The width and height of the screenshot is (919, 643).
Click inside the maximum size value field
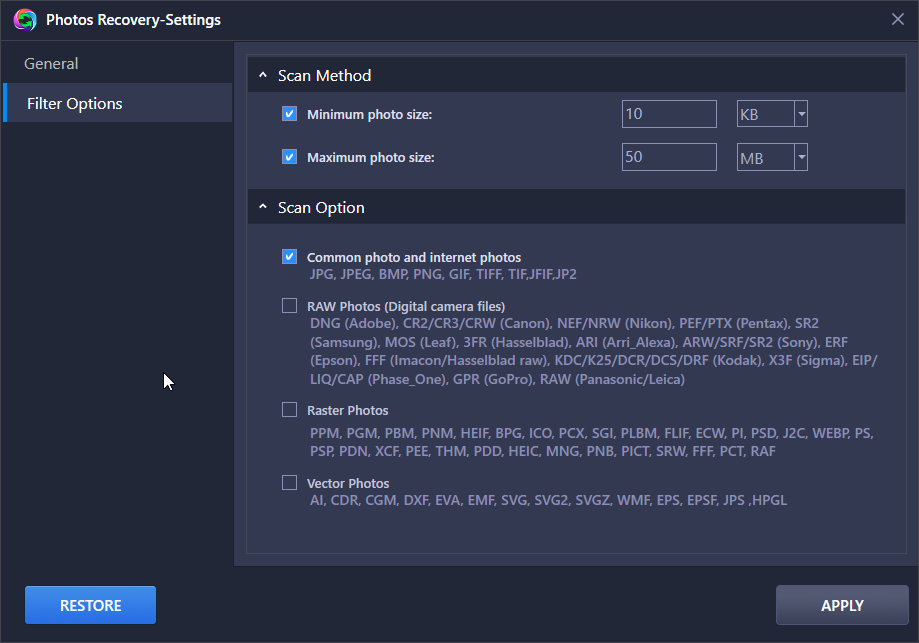click(x=668, y=156)
